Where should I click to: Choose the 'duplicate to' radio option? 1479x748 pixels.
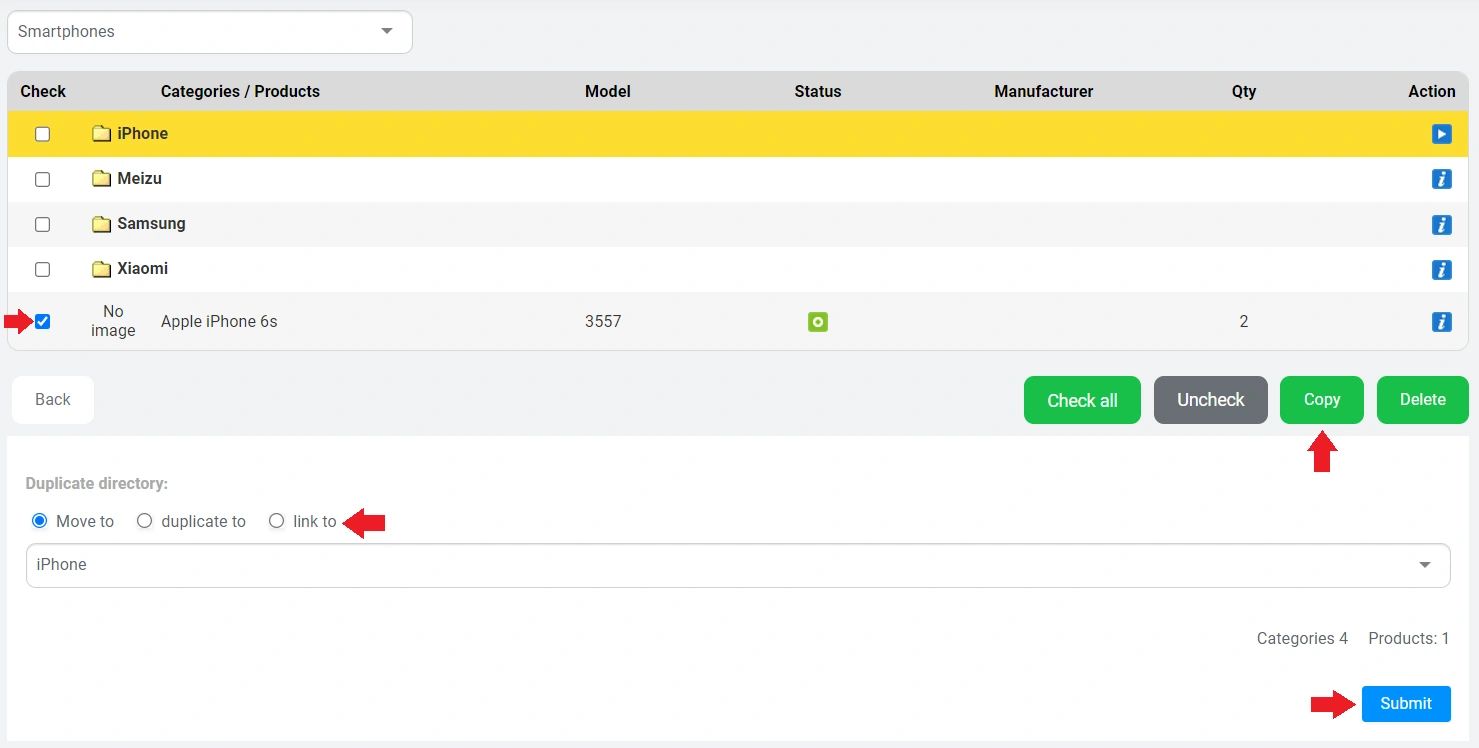pos(145,521)
